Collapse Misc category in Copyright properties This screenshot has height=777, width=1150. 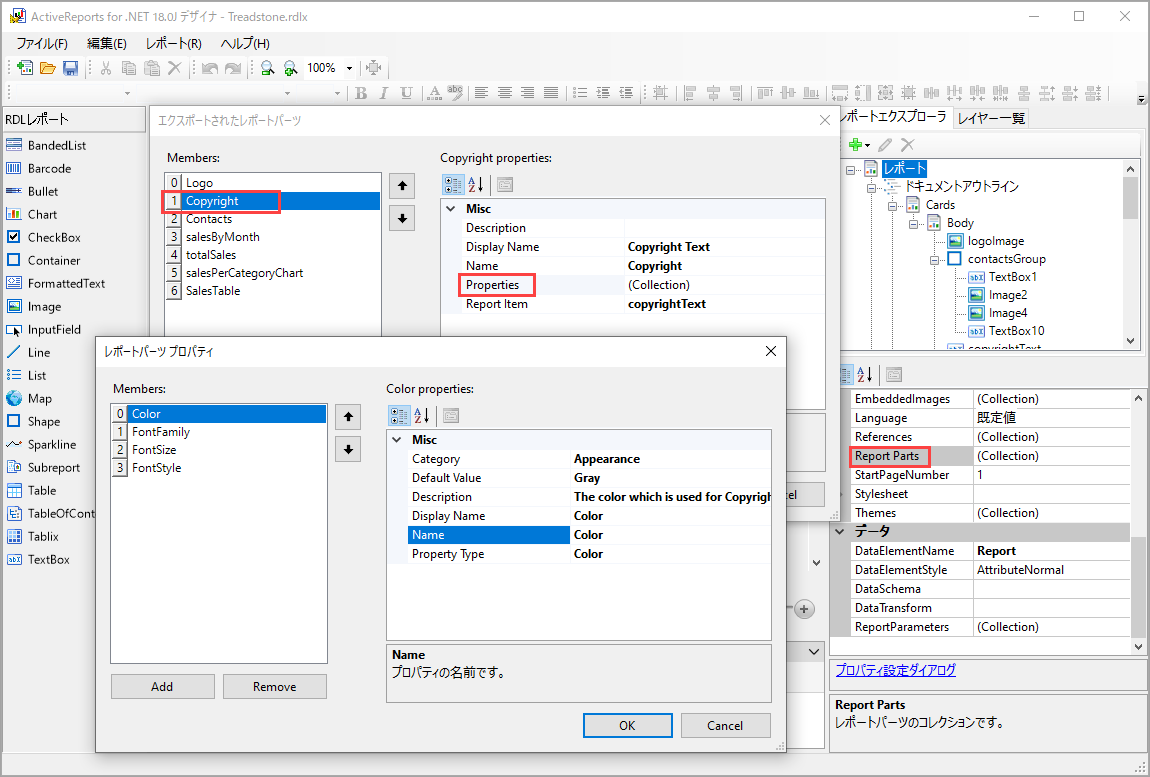451,208
